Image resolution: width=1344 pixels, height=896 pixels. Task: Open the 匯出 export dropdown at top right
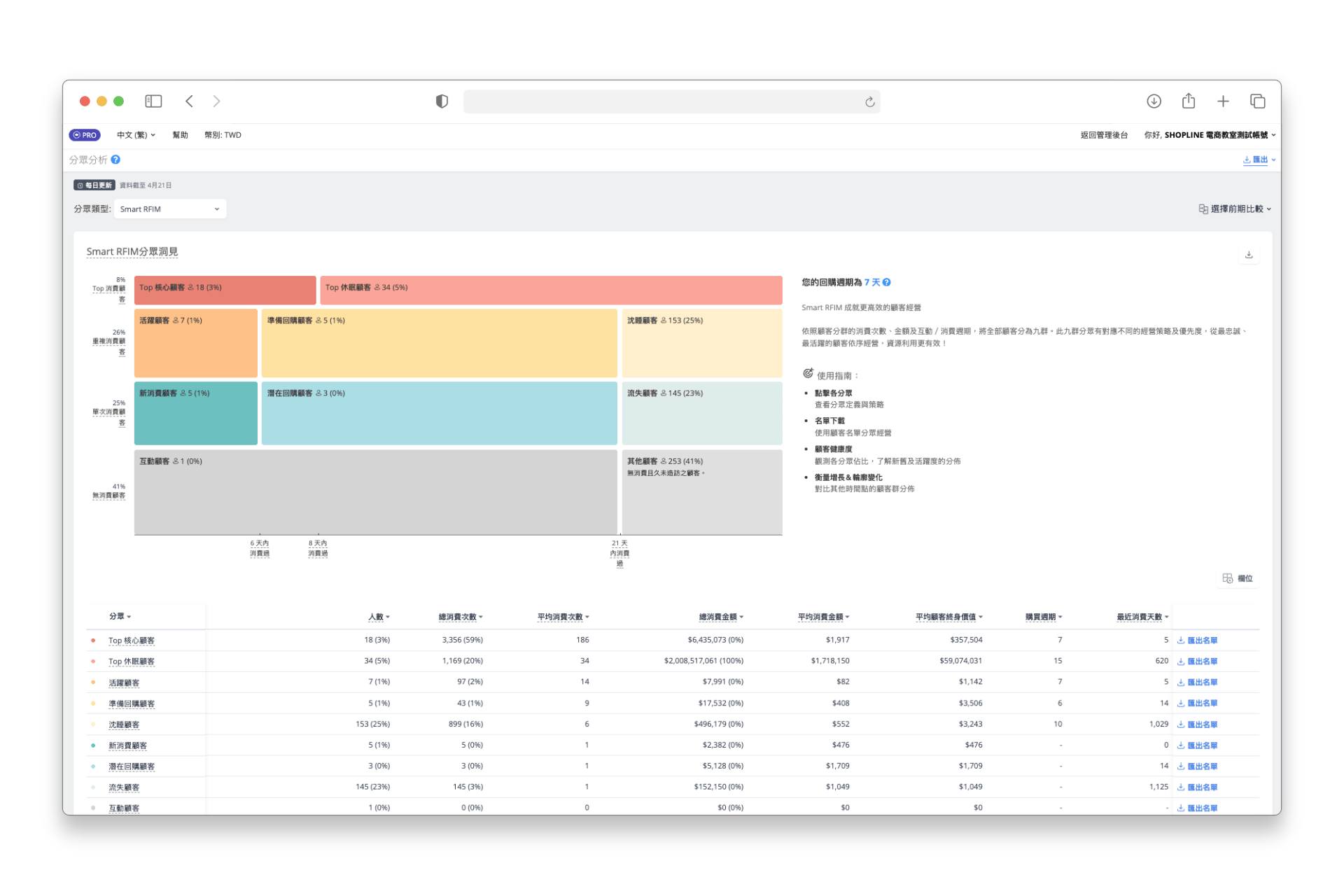(x=1259, y=160)
